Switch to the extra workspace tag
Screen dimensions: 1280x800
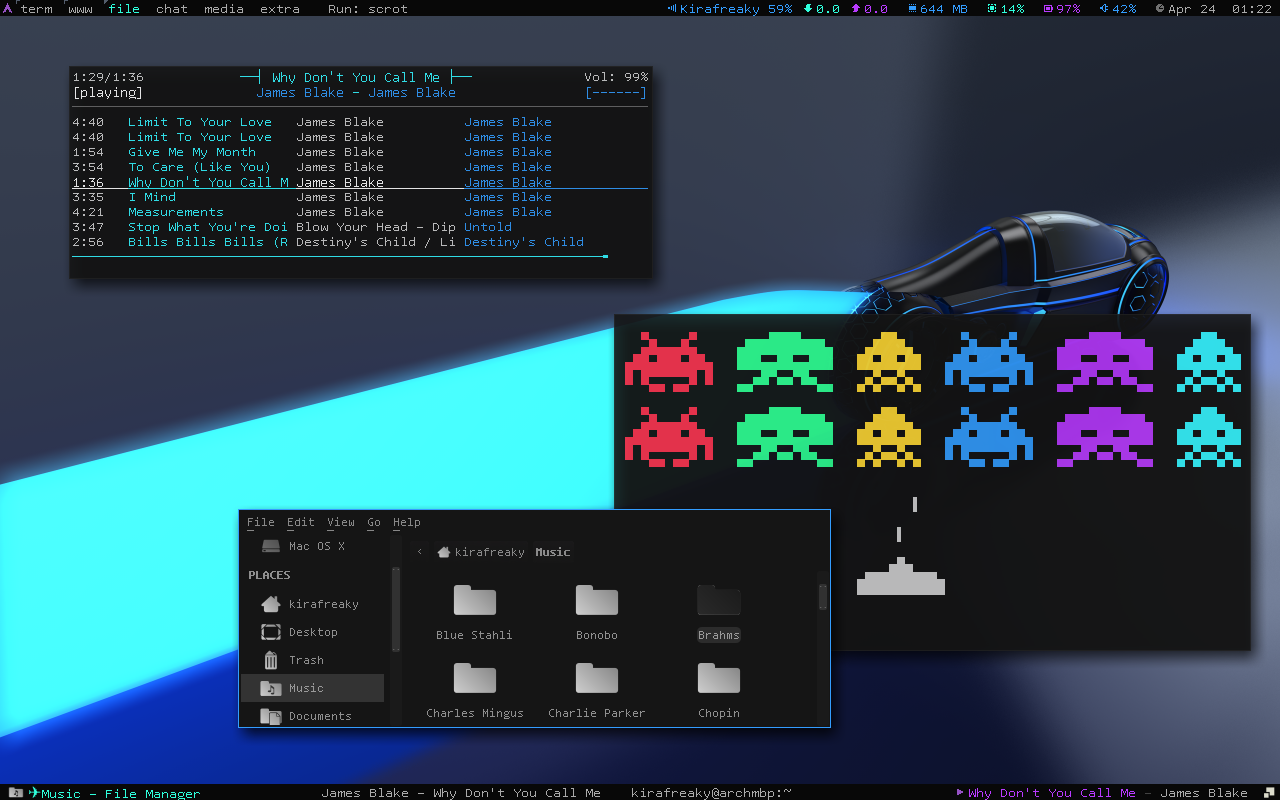280,9
